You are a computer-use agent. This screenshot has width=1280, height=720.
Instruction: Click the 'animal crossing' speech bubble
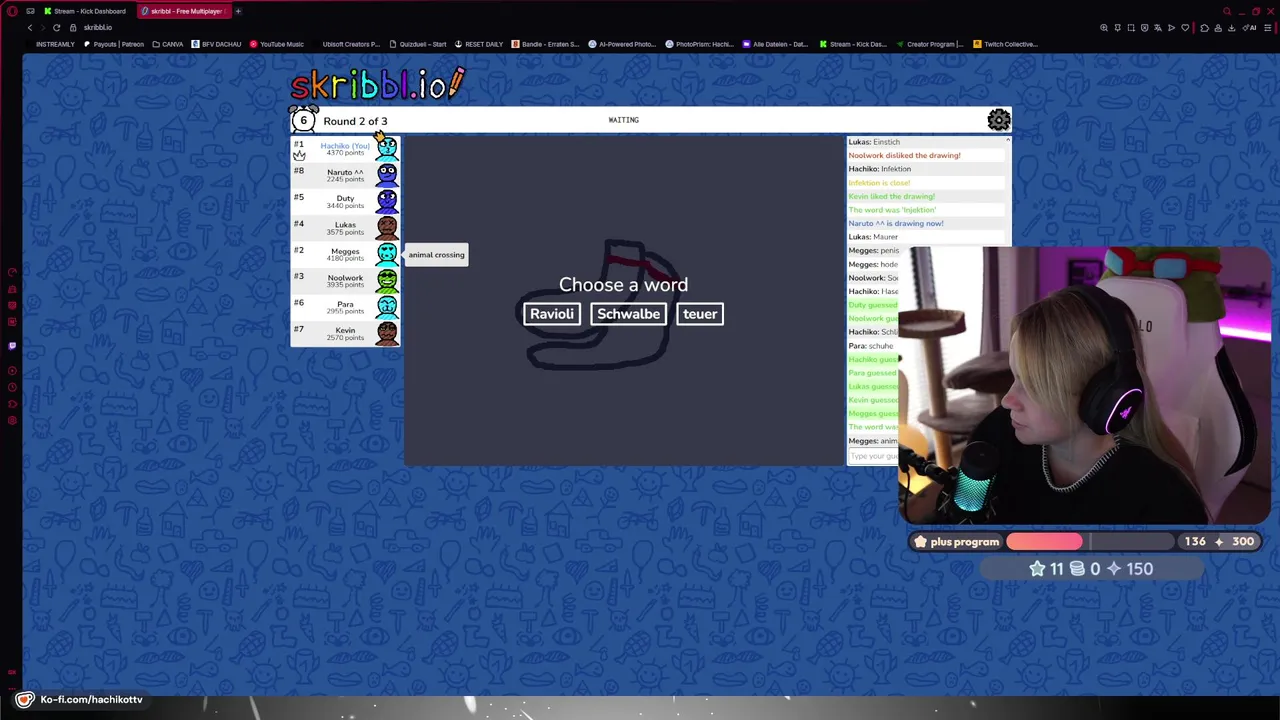click(x=436, y=254)
